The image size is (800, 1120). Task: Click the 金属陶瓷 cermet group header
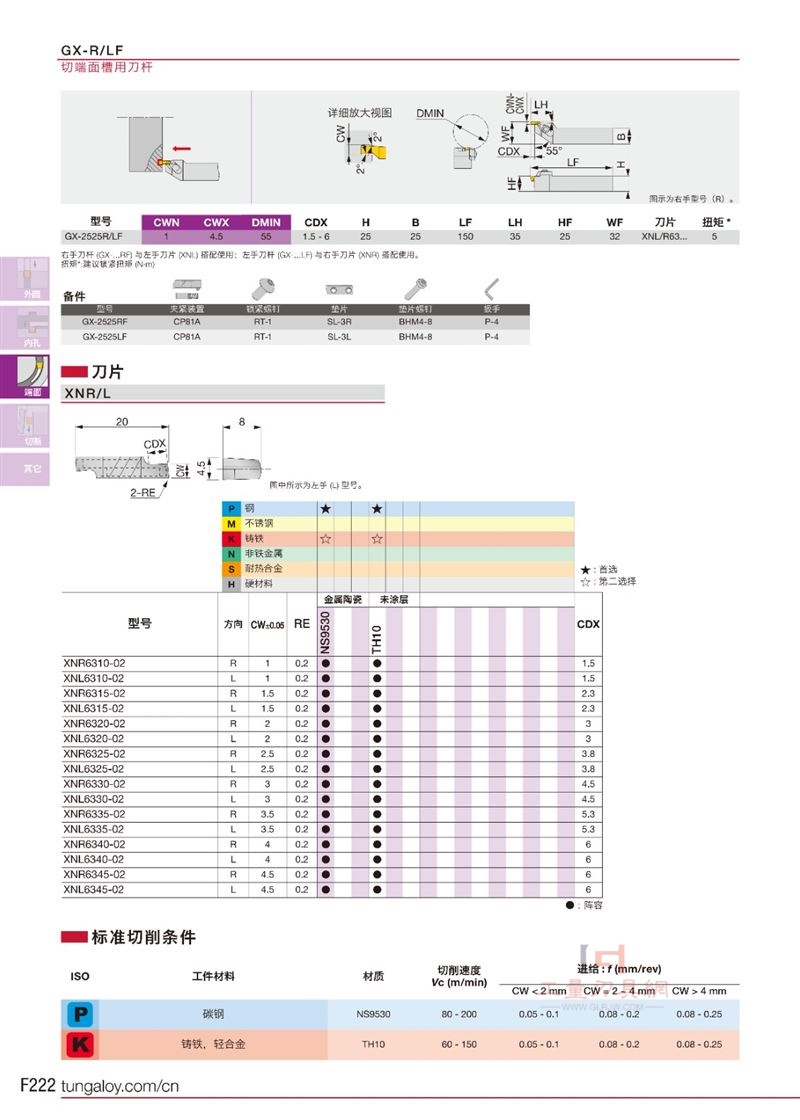click(x=343, y=599)
